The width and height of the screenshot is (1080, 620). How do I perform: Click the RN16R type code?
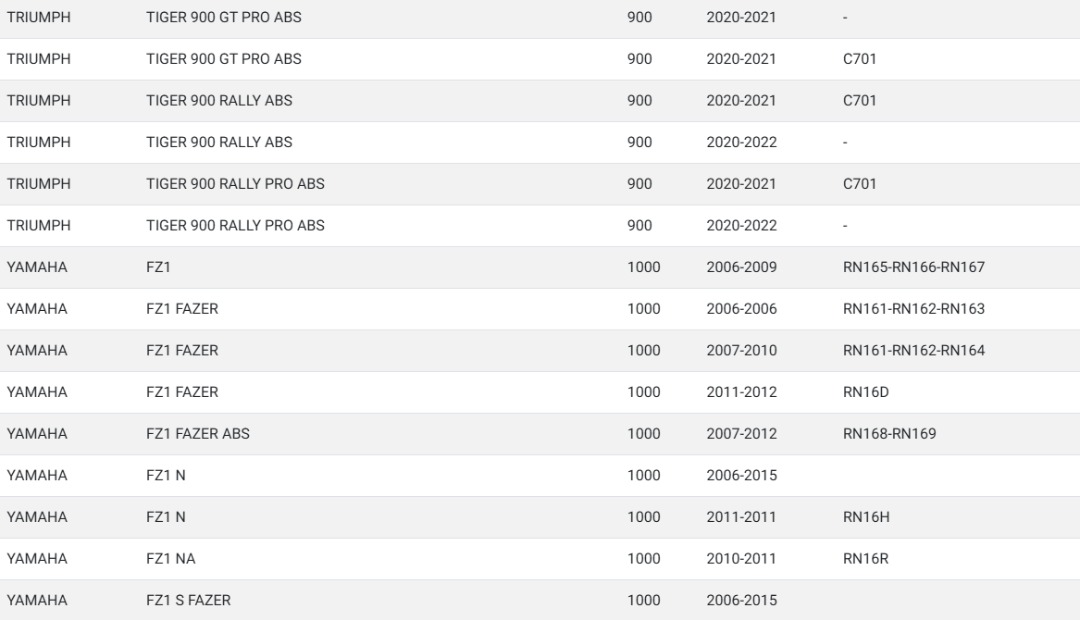point(865,559)
